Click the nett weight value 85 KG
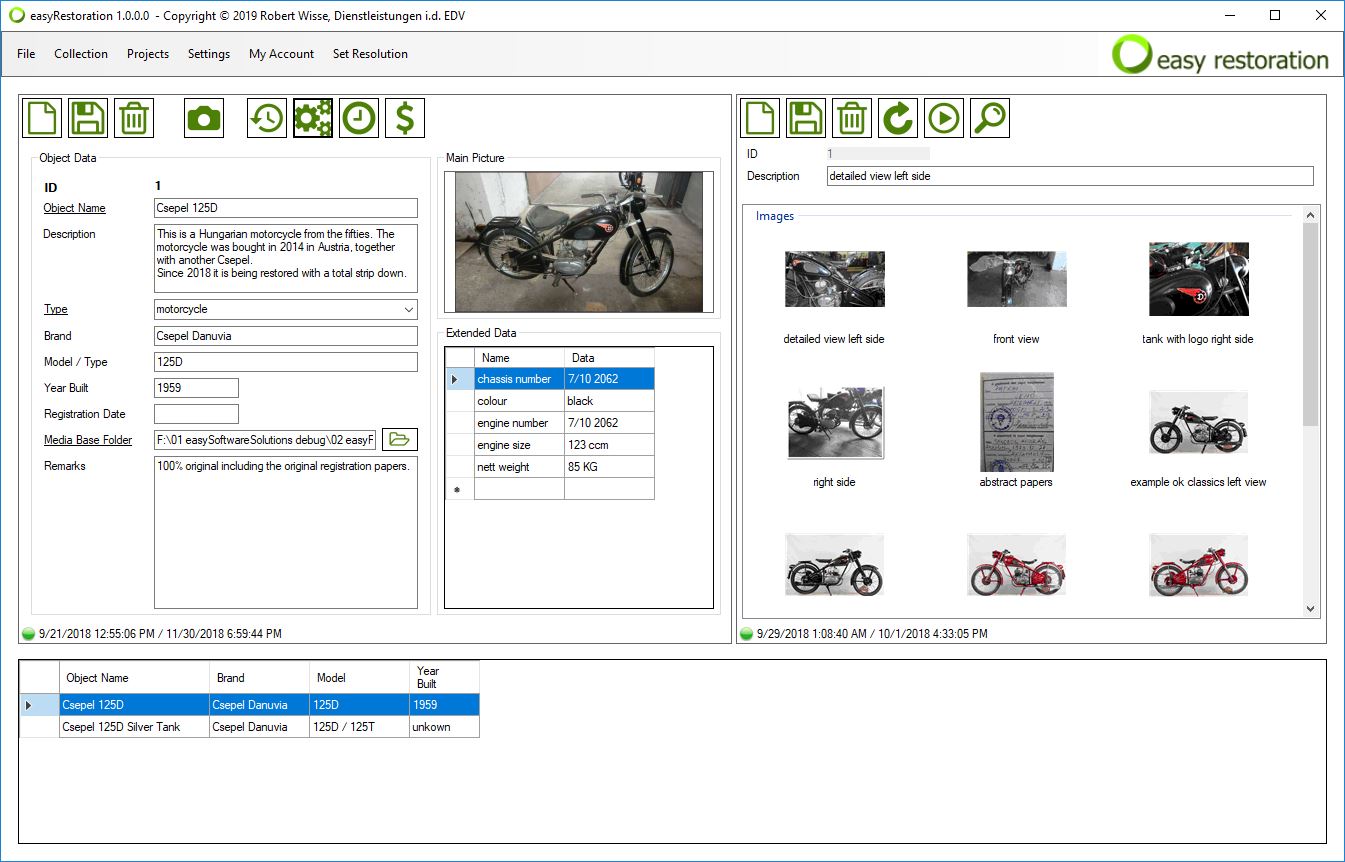1345x862 pixels. (609, 467)
